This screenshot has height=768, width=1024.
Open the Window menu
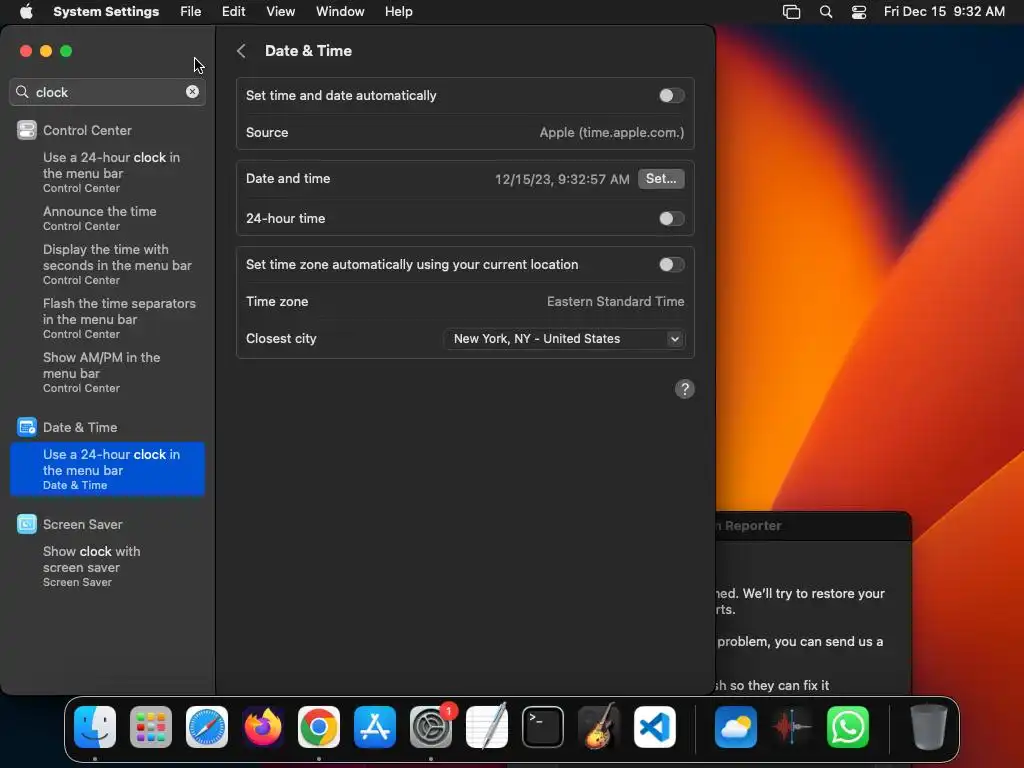tap(340, 12)
